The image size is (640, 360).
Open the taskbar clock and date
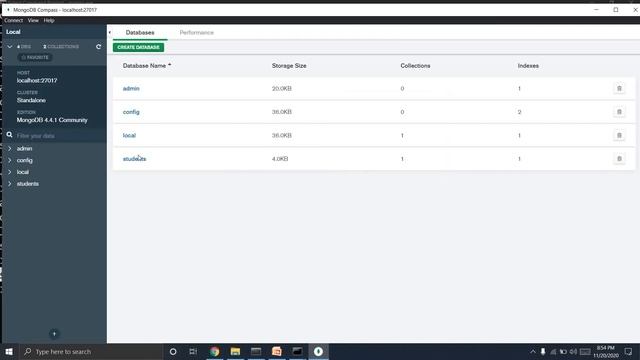click(606, 351)
